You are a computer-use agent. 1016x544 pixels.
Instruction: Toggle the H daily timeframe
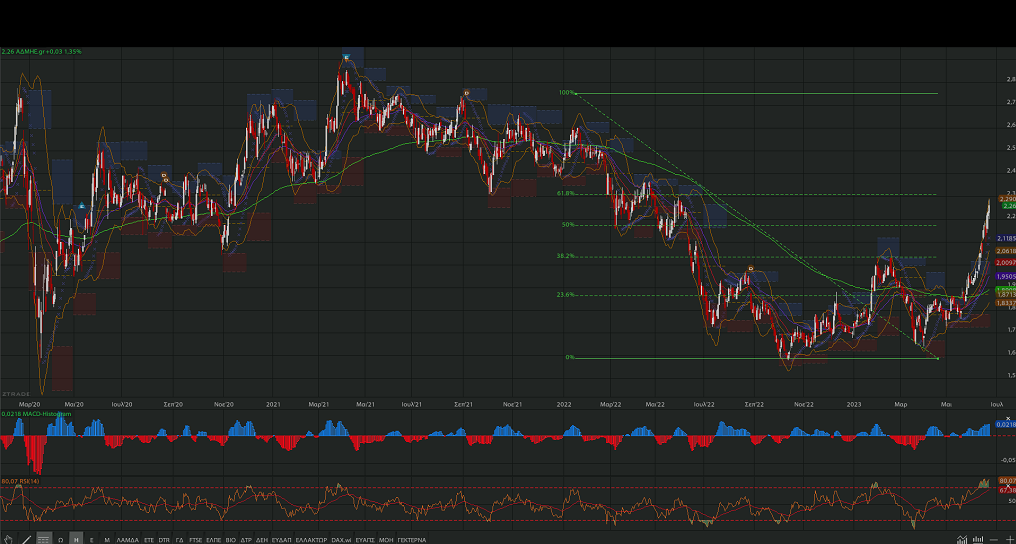[x=75, y=539]
